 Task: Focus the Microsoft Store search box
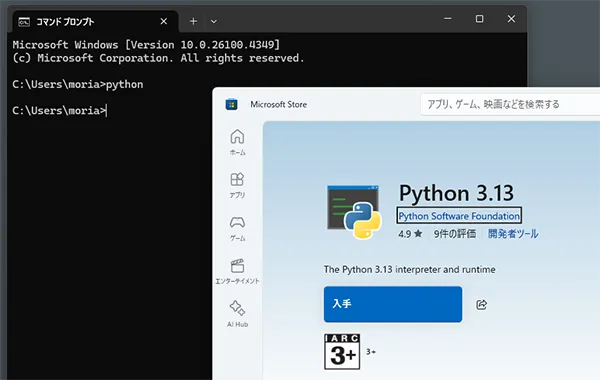pos(510,104)
